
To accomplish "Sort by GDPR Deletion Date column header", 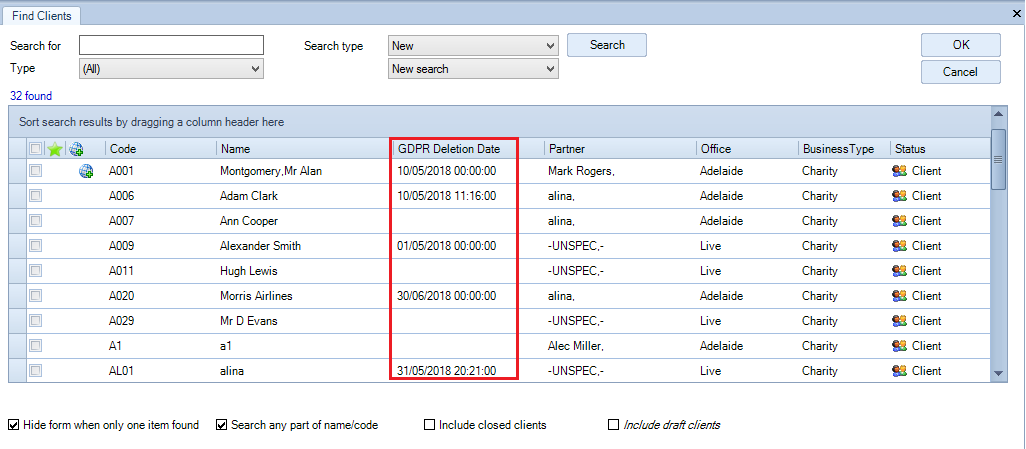I will tap(468, 149).
